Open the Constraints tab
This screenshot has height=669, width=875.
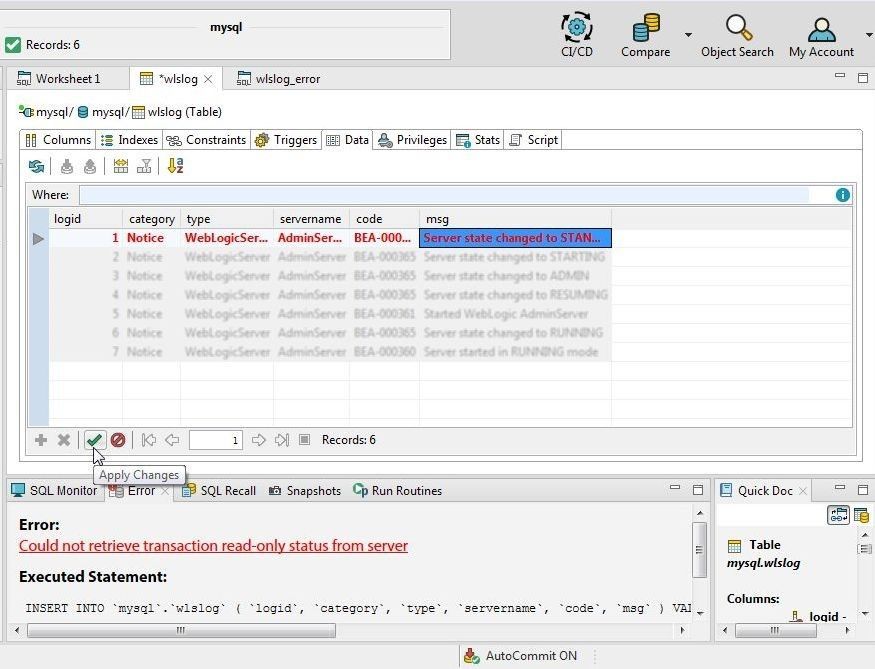pyautogui.click(x=206, y=140)
